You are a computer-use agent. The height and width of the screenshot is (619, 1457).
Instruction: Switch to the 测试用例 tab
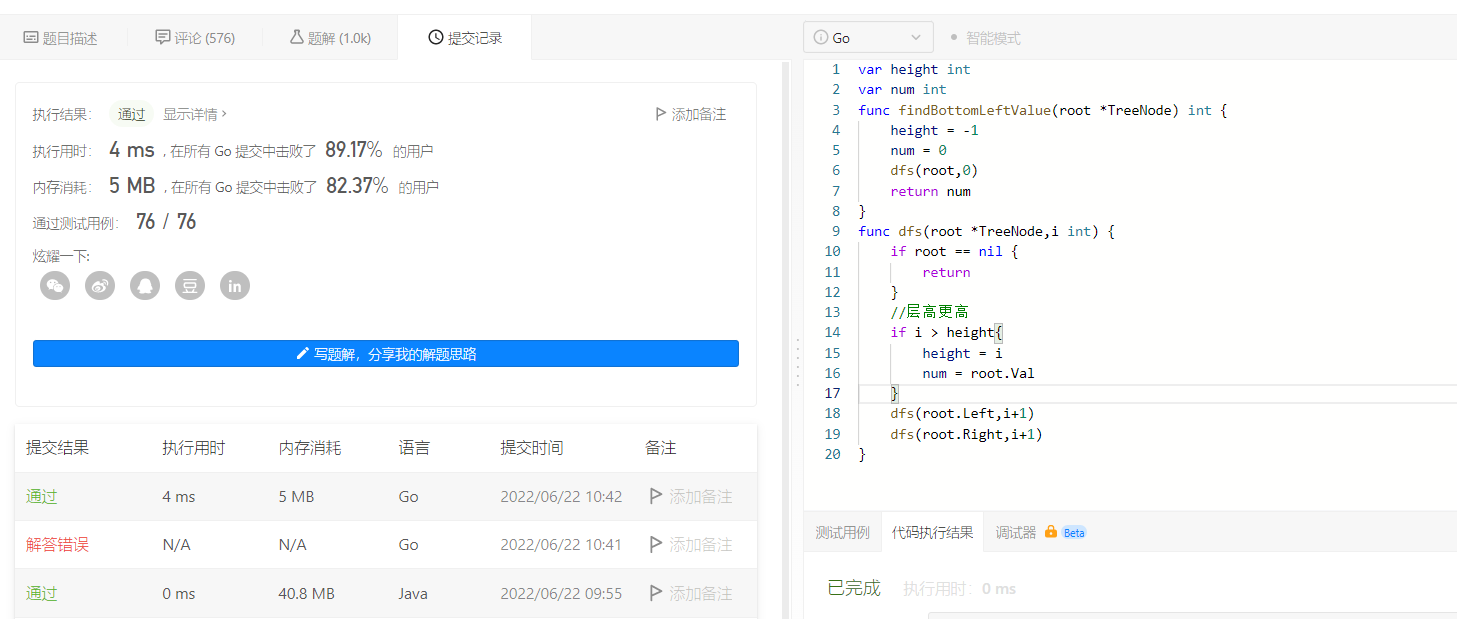coord(842,532)
